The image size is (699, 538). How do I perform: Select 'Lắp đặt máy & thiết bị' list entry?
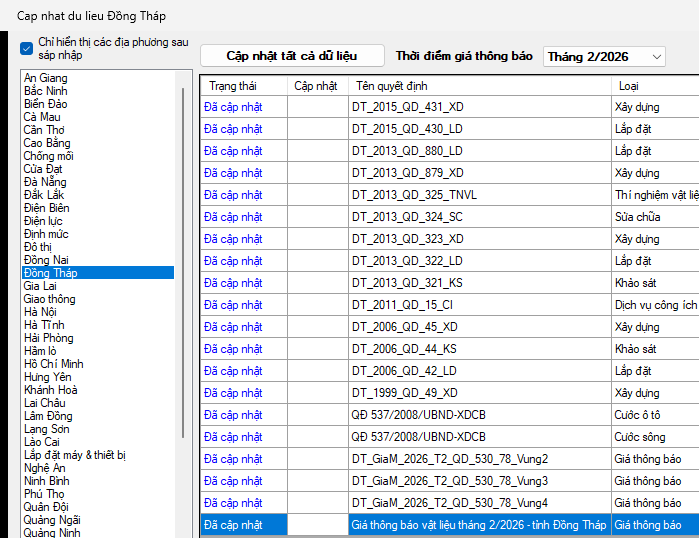click(x=75, y=455)
